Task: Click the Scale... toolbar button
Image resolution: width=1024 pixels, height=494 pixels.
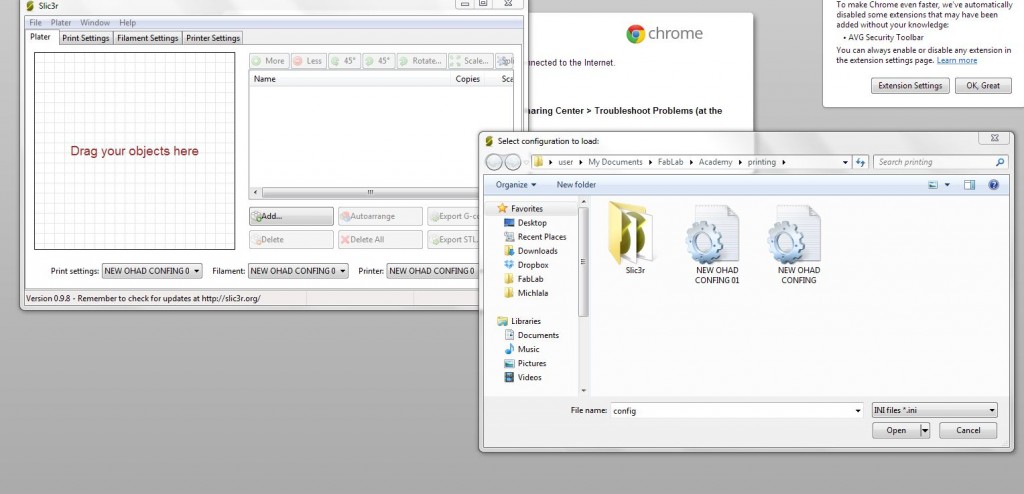Action: 470,61
